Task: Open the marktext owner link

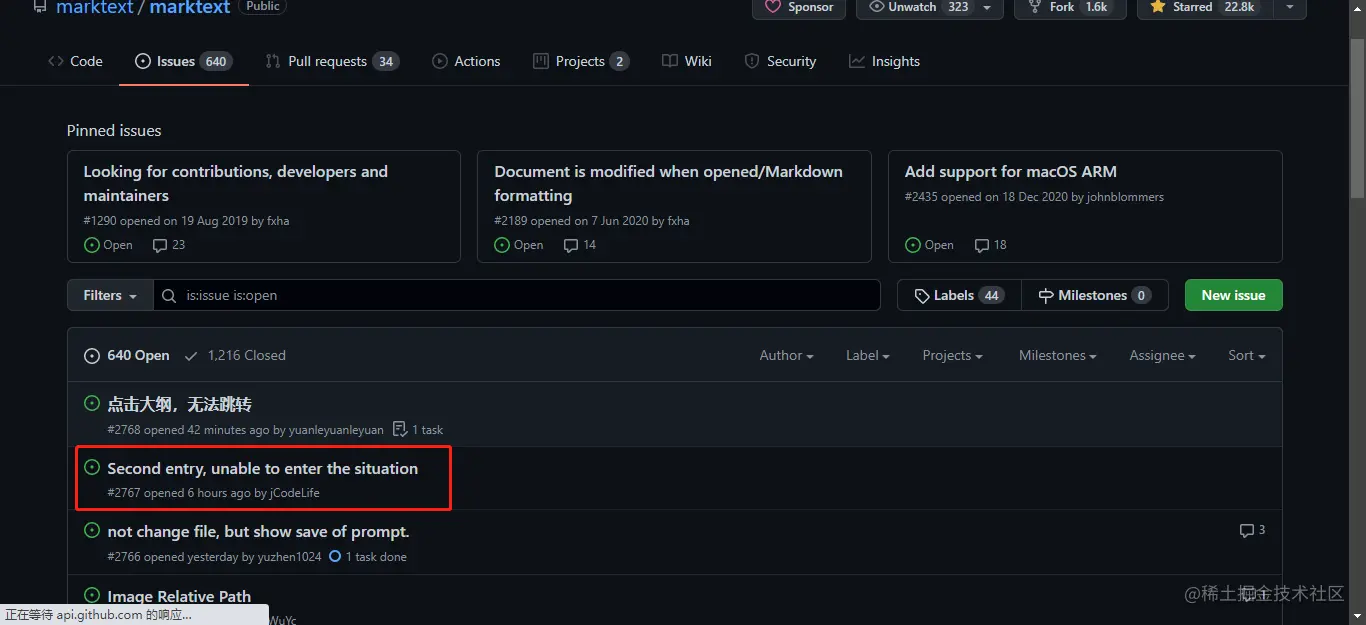Action: coord(94,7)
